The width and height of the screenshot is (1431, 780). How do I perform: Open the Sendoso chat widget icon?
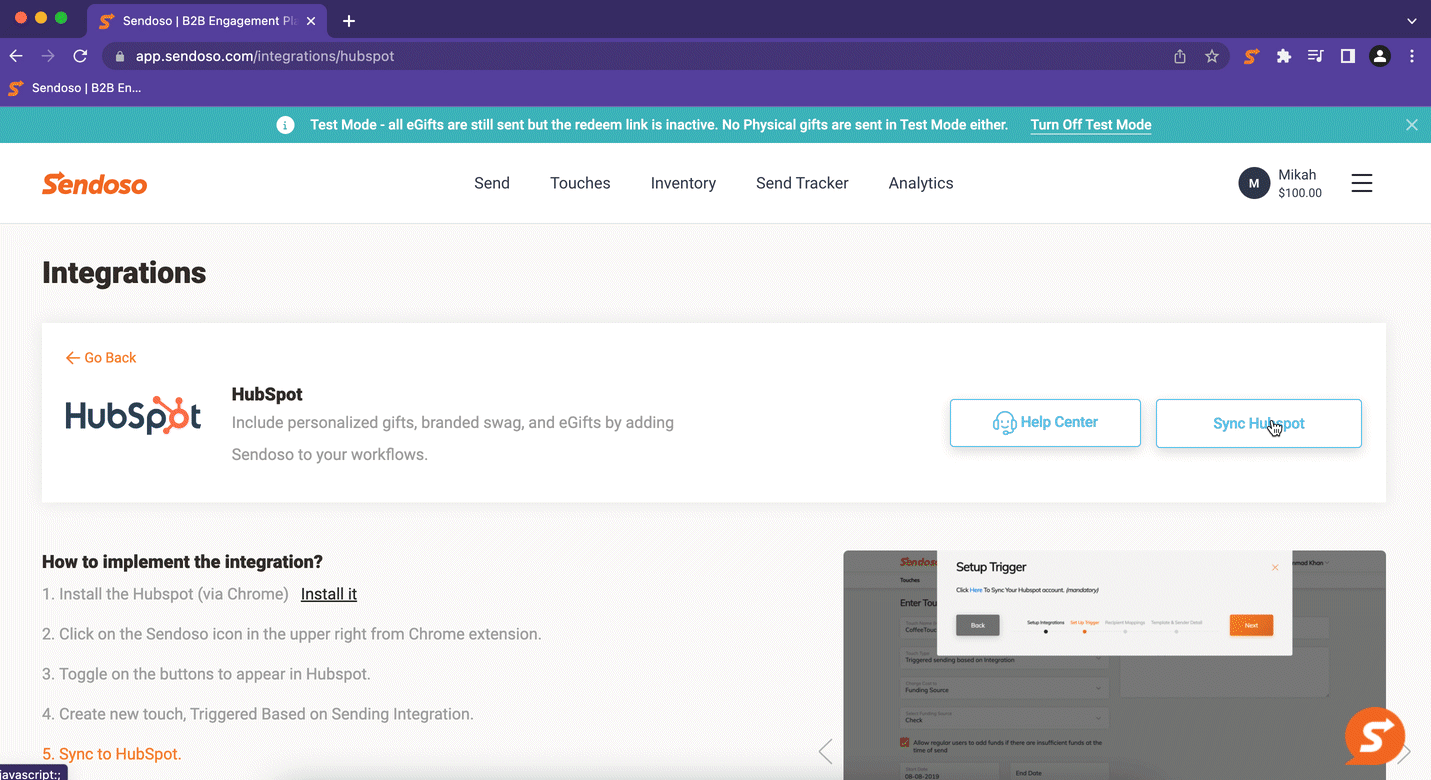coord(1374,736)
